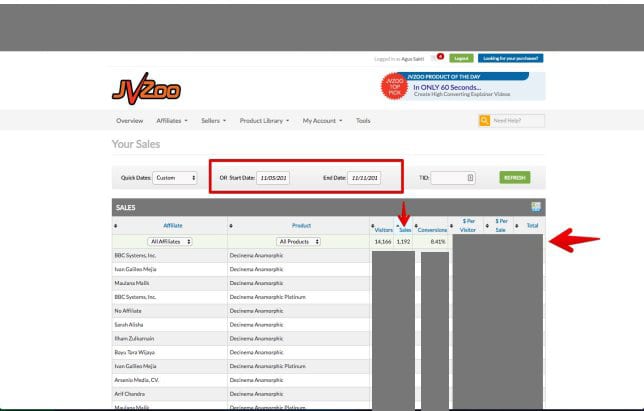Sort the table by the Conversions column header
Screen dimensions: 644x411
pos(432,230)
